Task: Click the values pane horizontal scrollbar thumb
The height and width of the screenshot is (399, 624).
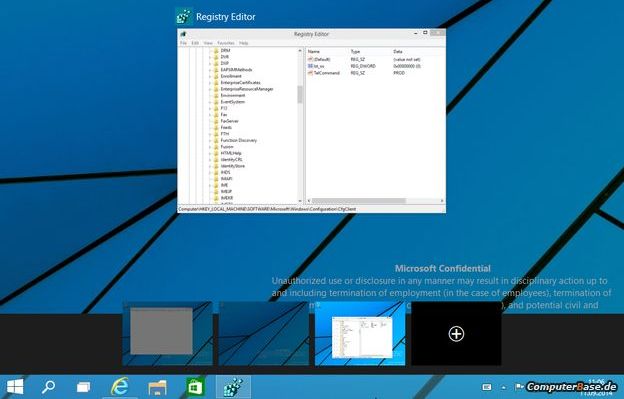Action: tap(358, 201)
